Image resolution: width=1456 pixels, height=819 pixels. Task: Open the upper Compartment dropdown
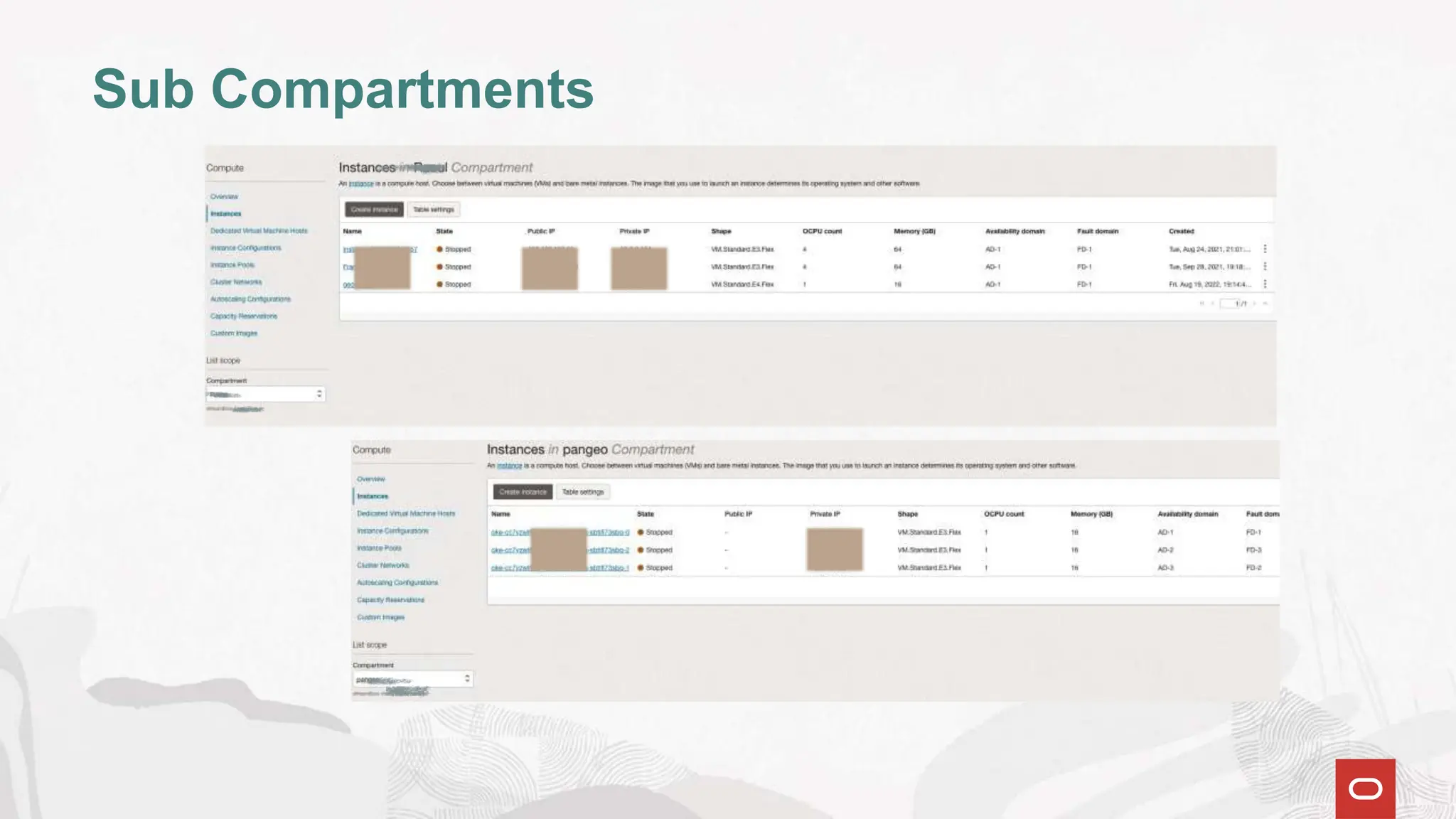tap(265, 394)
